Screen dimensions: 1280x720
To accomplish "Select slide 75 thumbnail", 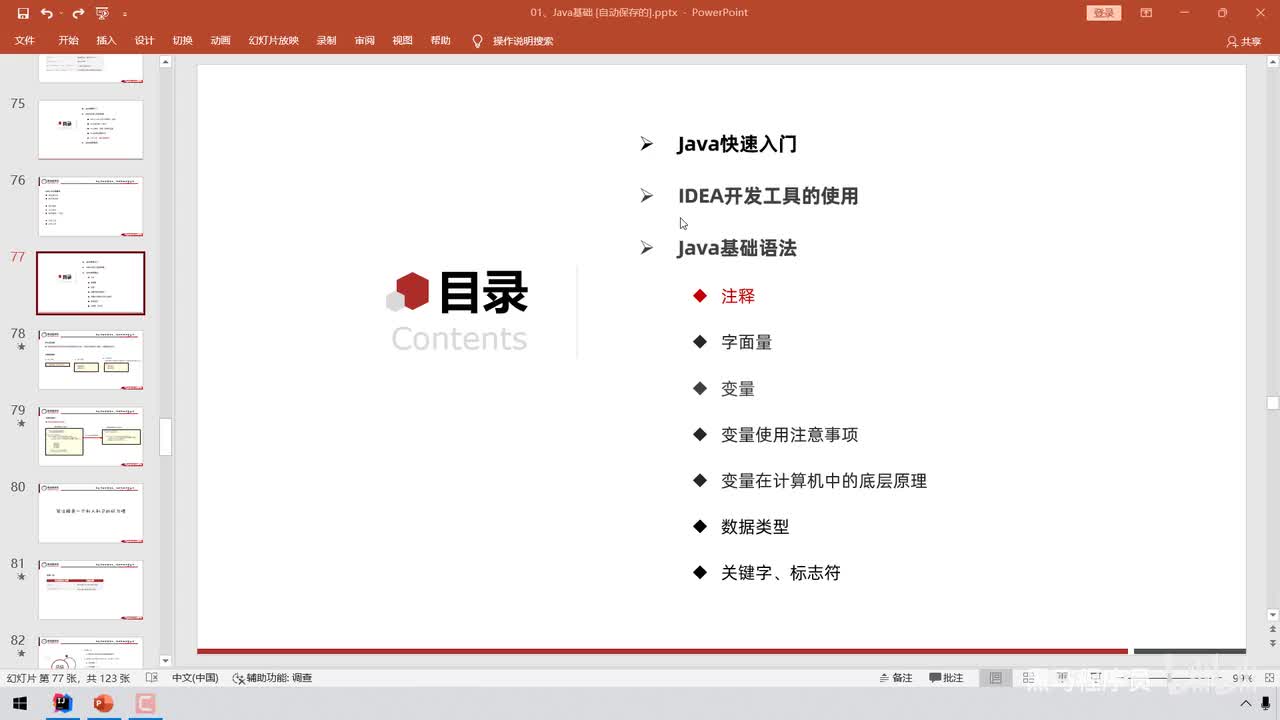I will 91,129.
